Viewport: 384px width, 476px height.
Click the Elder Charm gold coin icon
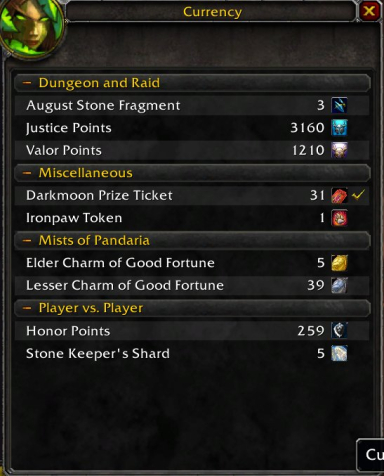click(339, 263)
